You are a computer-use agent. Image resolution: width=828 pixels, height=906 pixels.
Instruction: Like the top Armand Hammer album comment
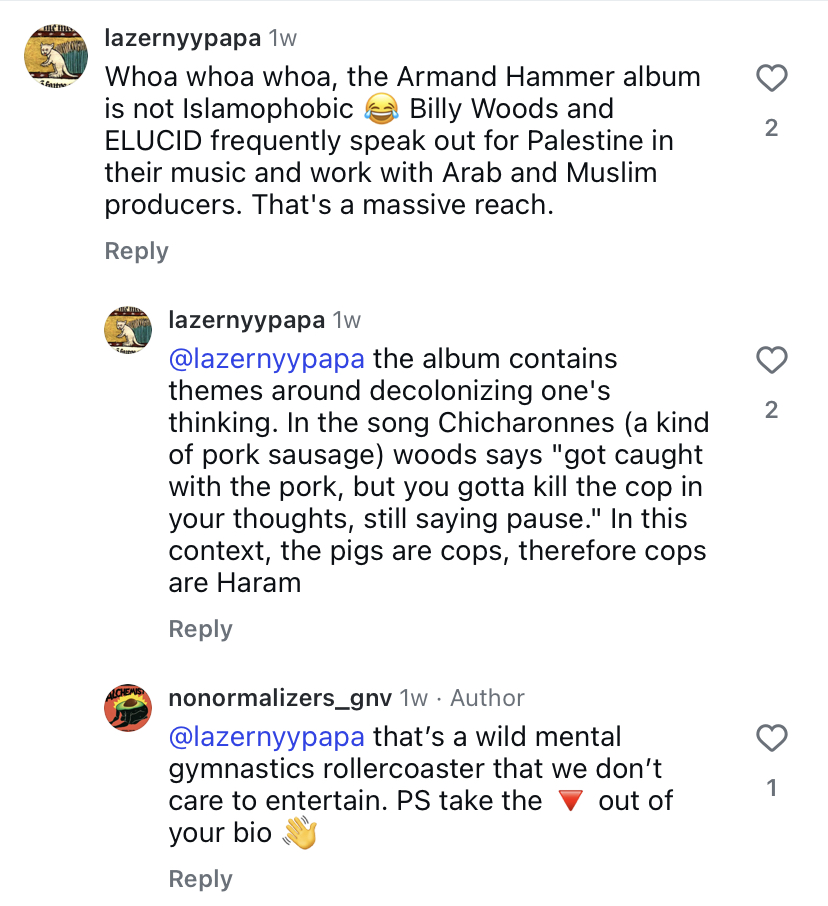[x=771, y=78]
